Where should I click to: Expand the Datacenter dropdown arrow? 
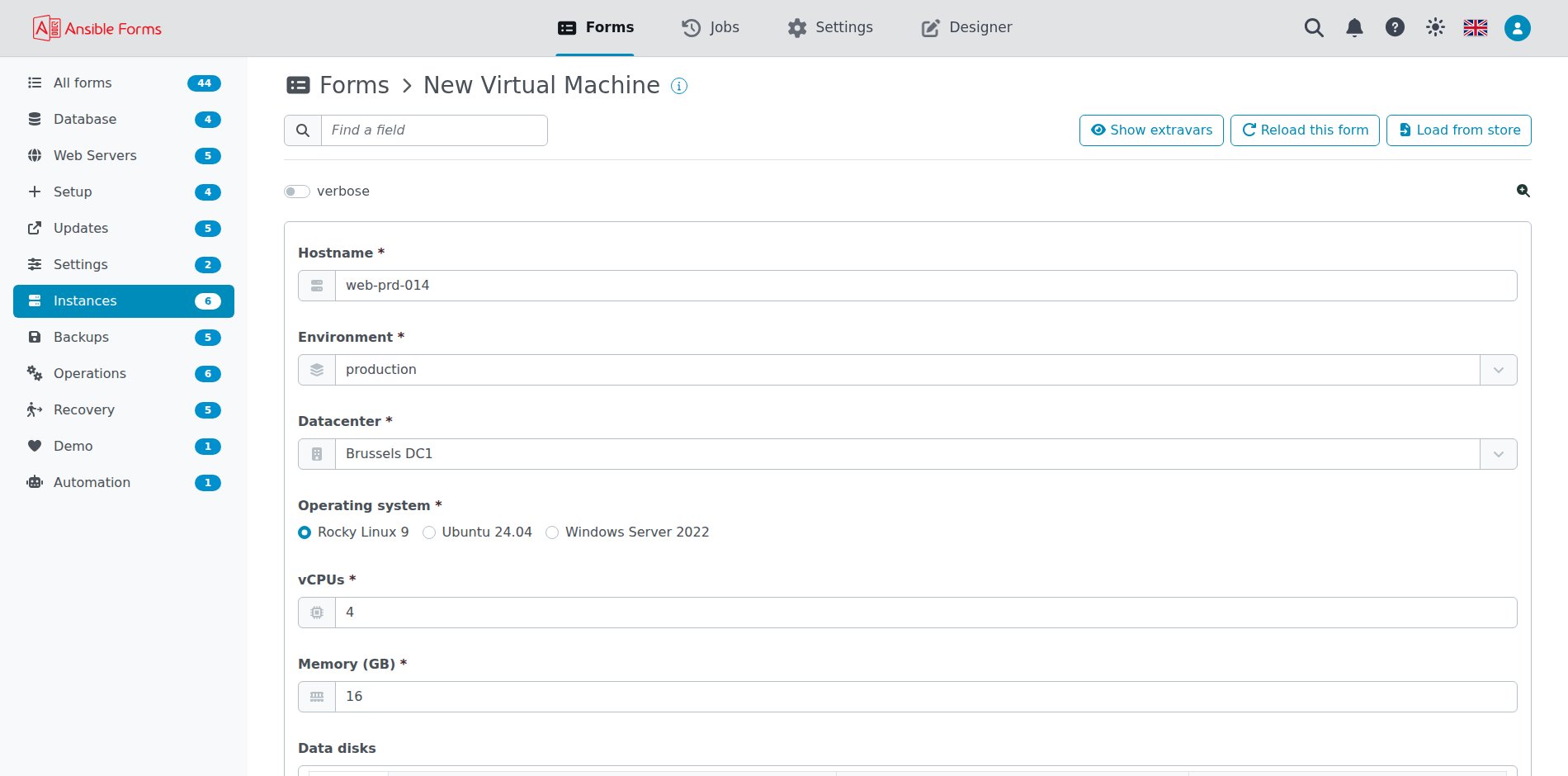pyautogui.click(x=1499, y=454)
